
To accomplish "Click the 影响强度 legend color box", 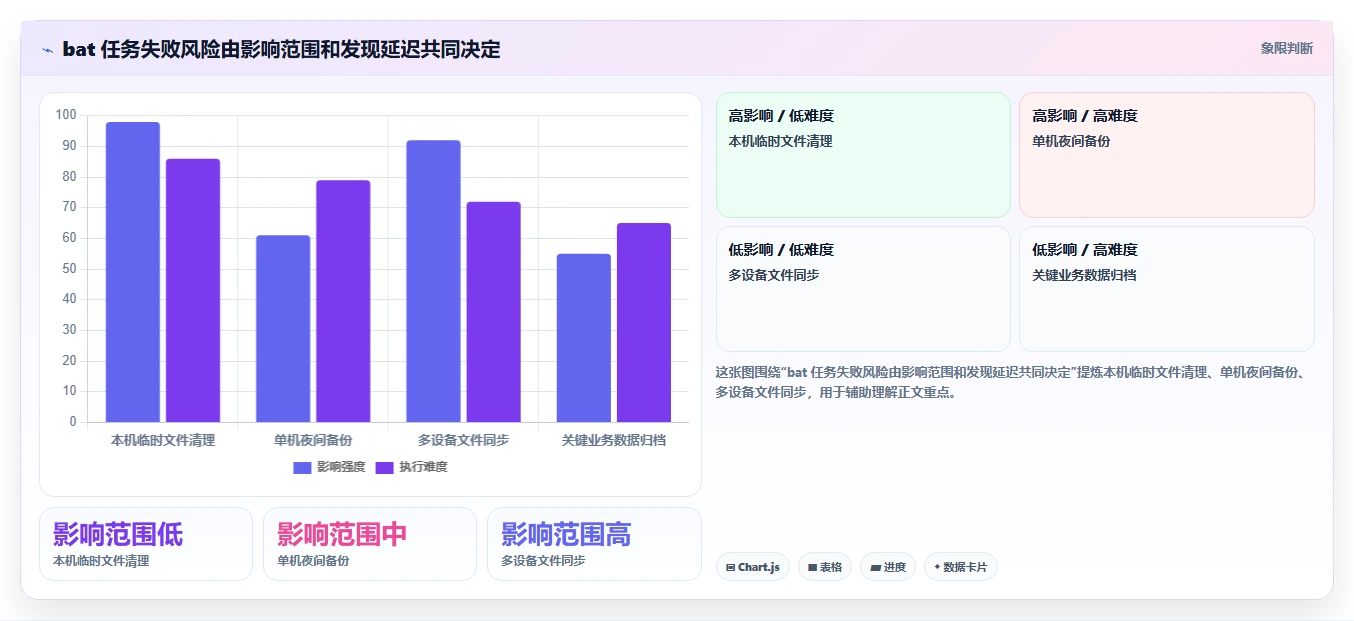I will (303, 467).
